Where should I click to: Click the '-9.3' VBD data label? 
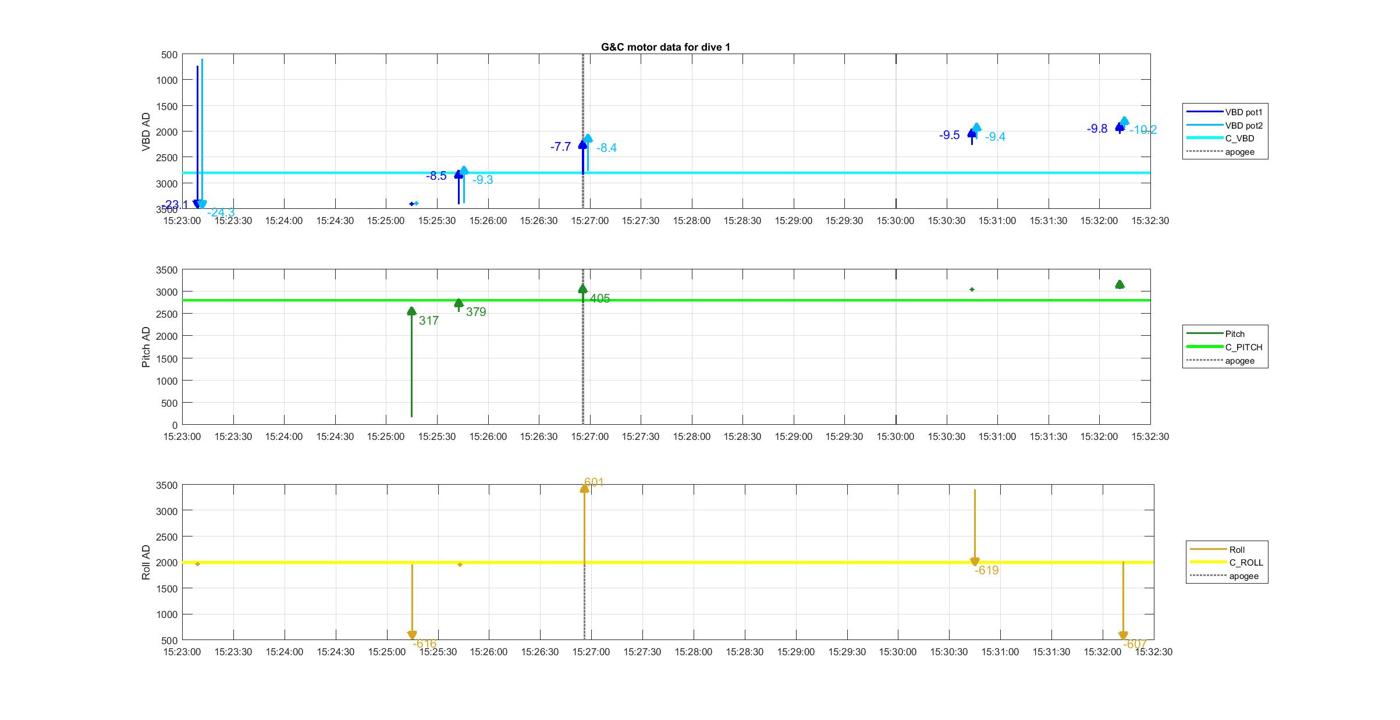[483, 180]
